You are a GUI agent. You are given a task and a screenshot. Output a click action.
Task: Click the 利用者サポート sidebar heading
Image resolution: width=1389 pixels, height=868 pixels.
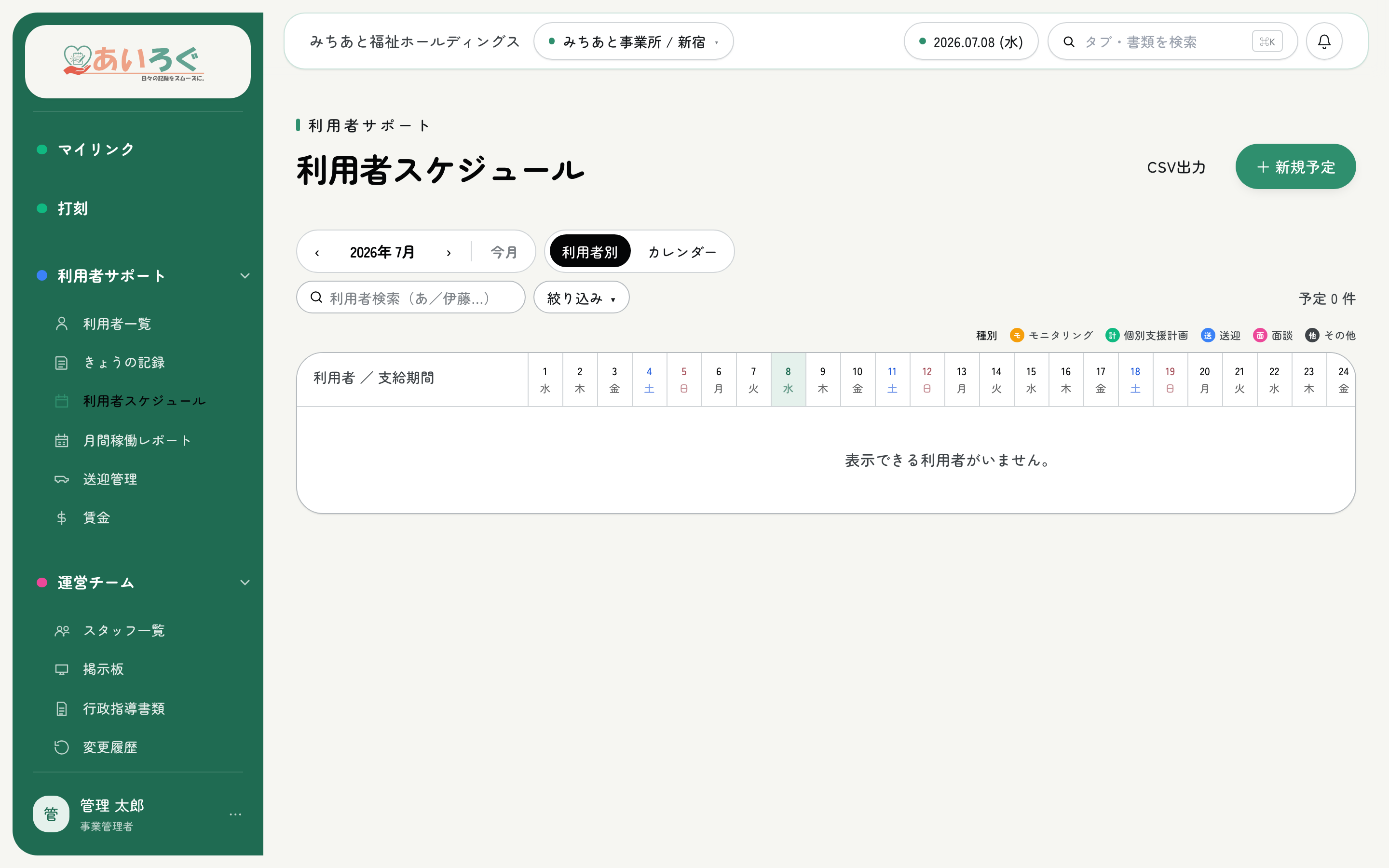tap(111, 275)
